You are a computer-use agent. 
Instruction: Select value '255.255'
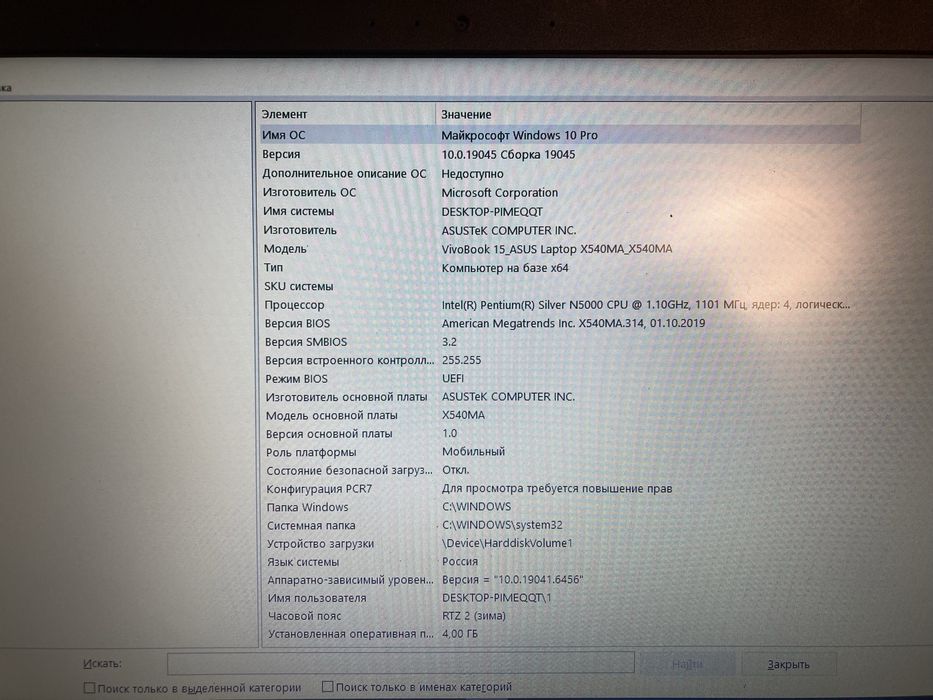[462, 360]
